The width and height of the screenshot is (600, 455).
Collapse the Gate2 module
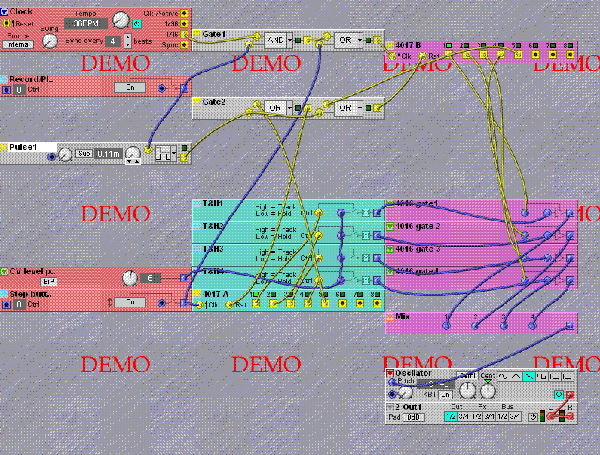pos(197,102)
